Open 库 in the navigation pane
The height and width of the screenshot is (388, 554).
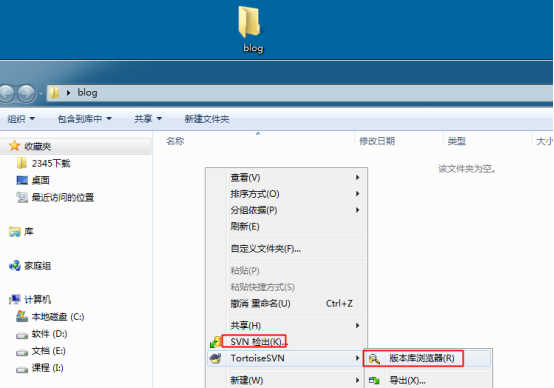tap(28, 231)
